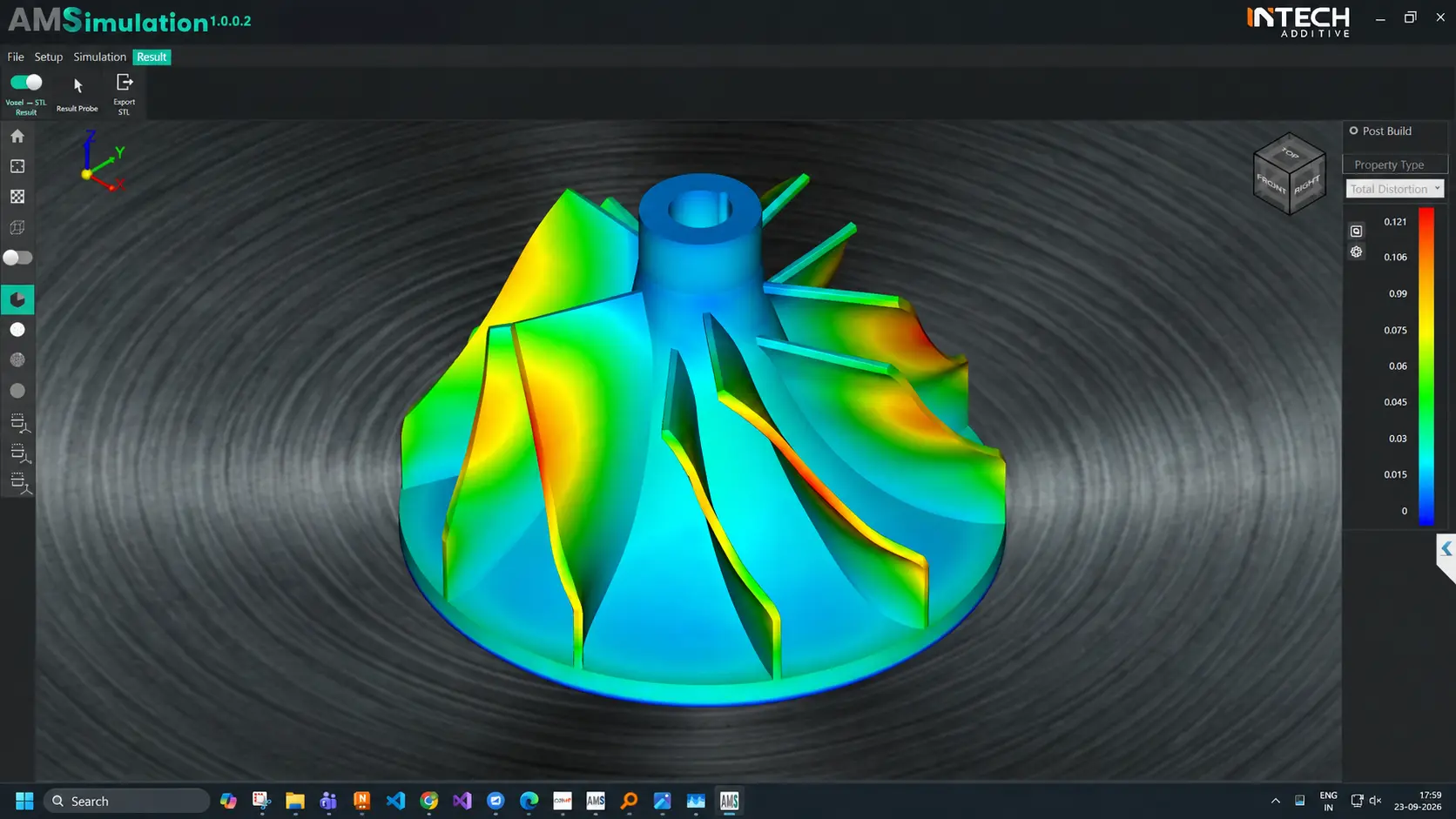Open the File menu
The height and width of the screenshot is (819, 1456).
[x=16, y=57]
